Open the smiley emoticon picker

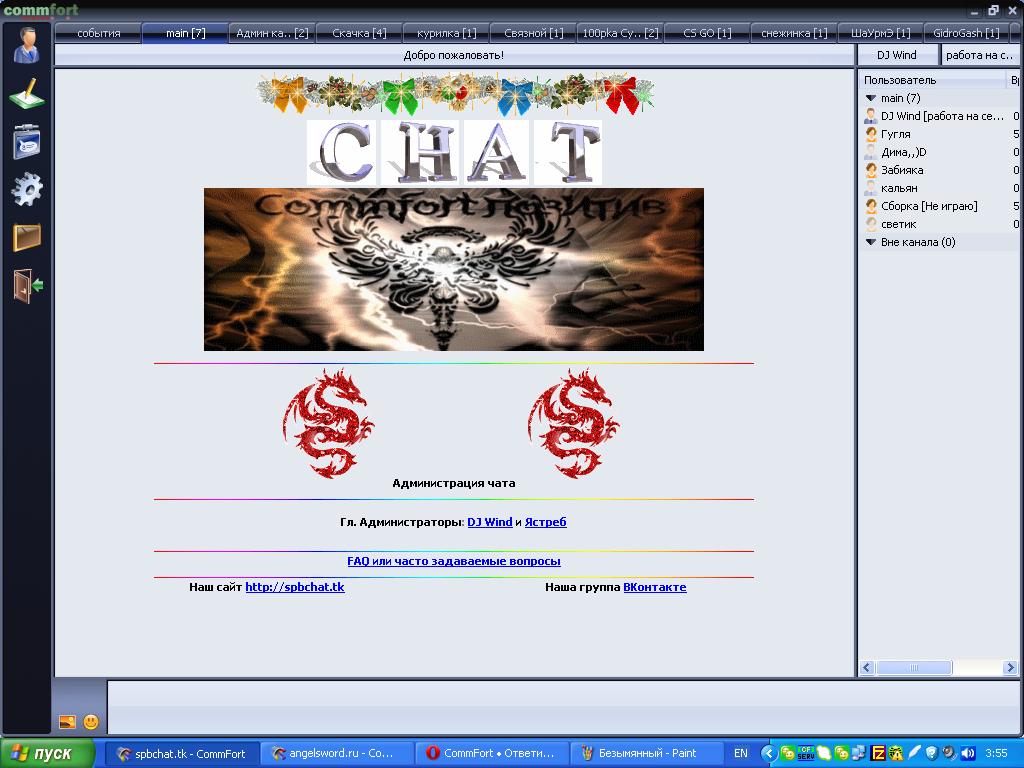pyautogui.click(x=91, y=721)
